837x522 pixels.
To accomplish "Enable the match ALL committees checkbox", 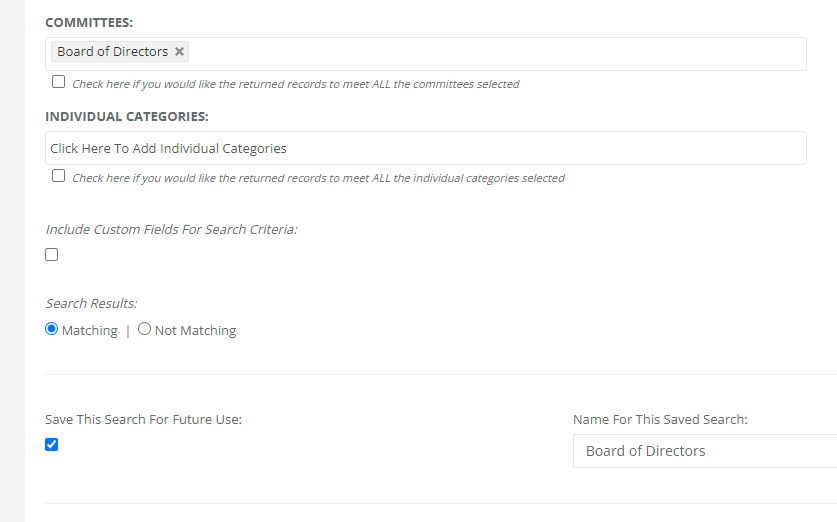I will (x=58, y=82).
